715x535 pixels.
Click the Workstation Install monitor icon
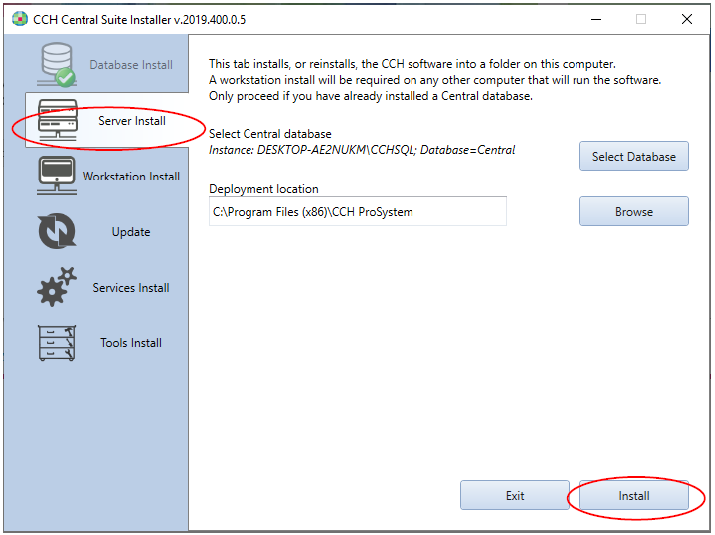tap(57, 176)
